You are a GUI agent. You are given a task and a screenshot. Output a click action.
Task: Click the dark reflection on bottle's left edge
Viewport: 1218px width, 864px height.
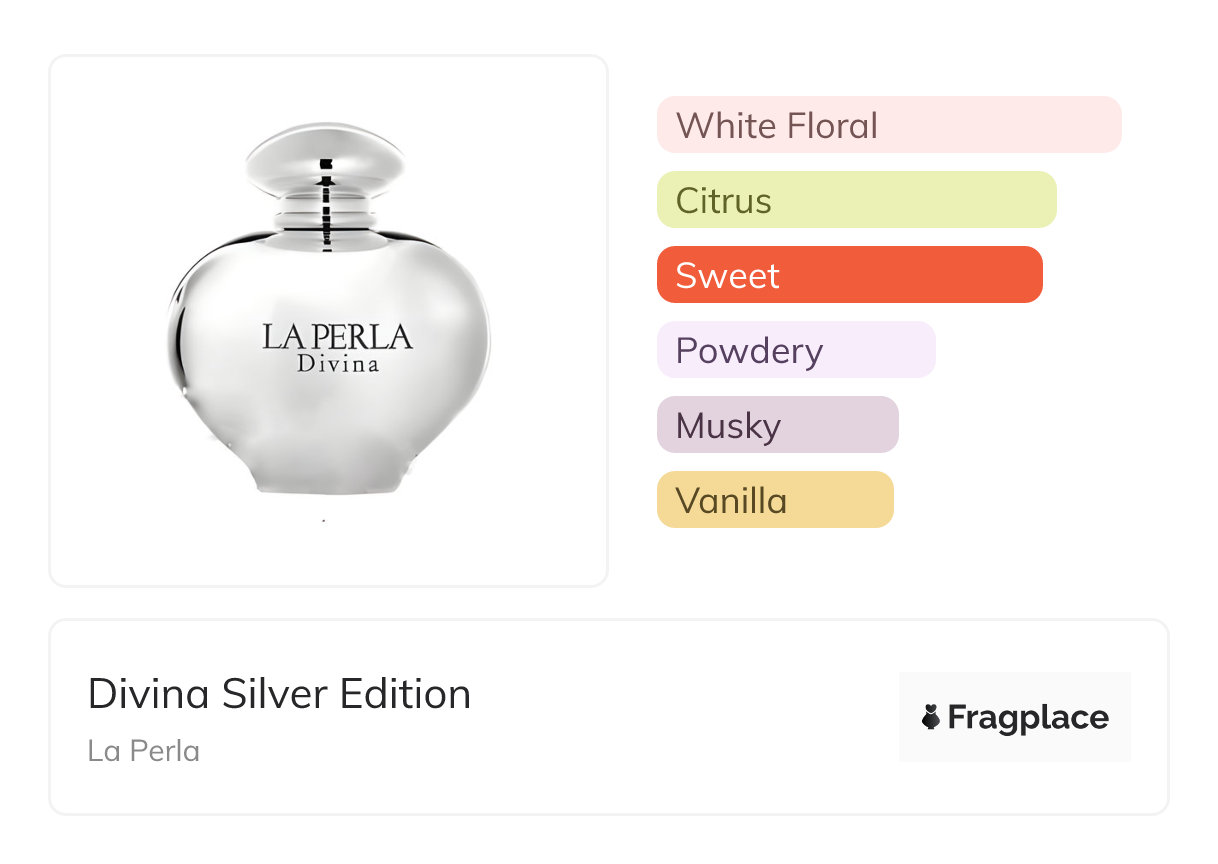[x=179, y=330]
